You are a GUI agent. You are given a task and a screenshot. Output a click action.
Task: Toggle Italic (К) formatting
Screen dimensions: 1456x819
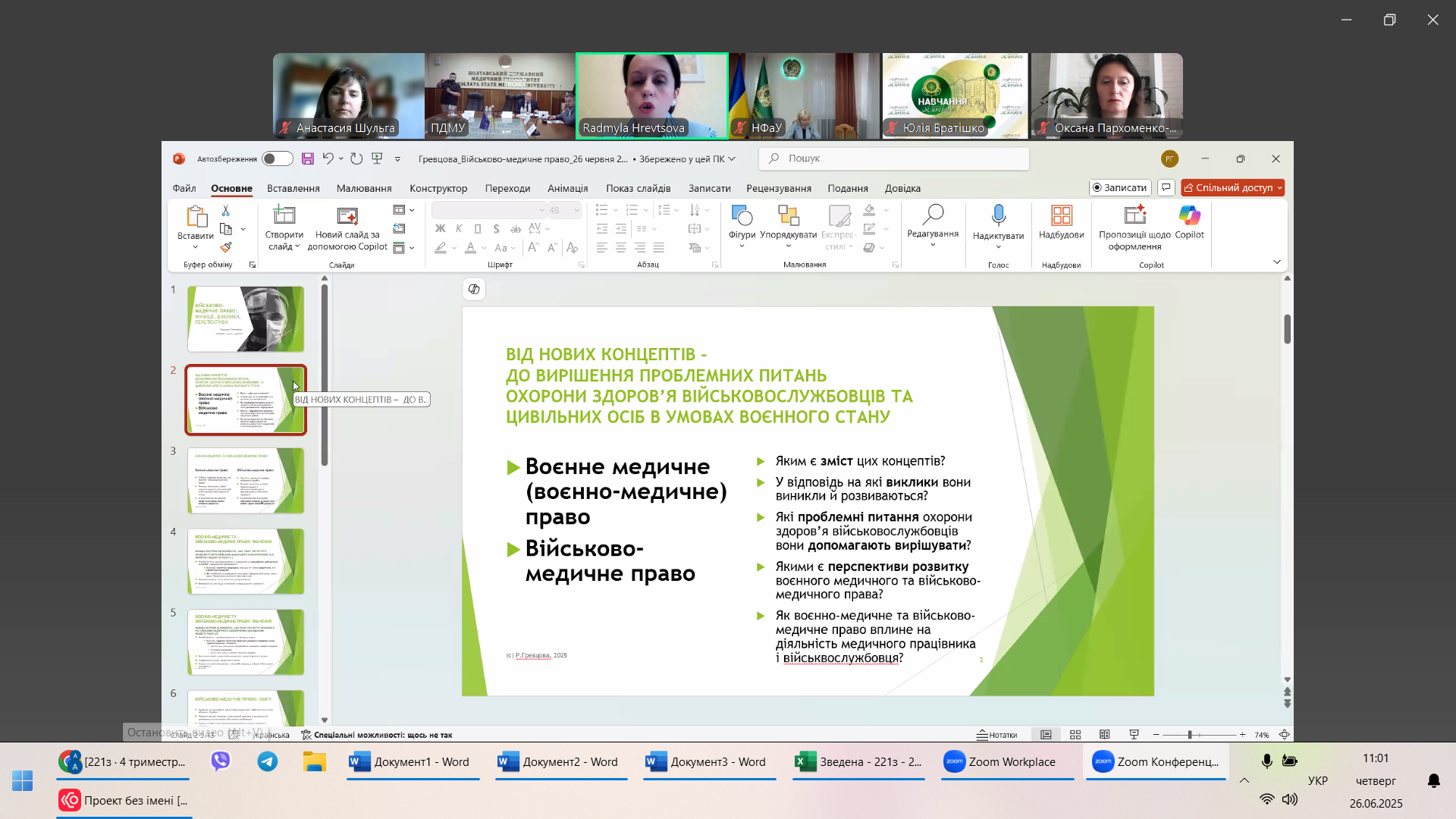click(x=459, y=228)
